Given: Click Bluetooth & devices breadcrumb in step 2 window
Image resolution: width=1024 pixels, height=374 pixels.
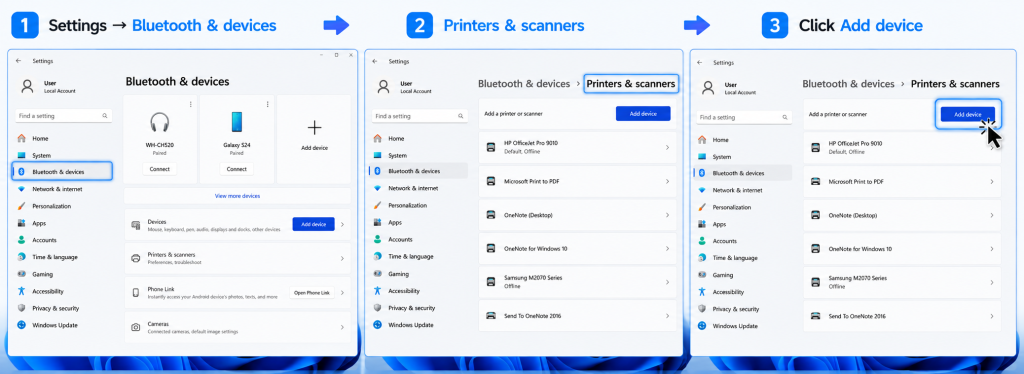Looking at the screenshot, I should tap(524, 84).
